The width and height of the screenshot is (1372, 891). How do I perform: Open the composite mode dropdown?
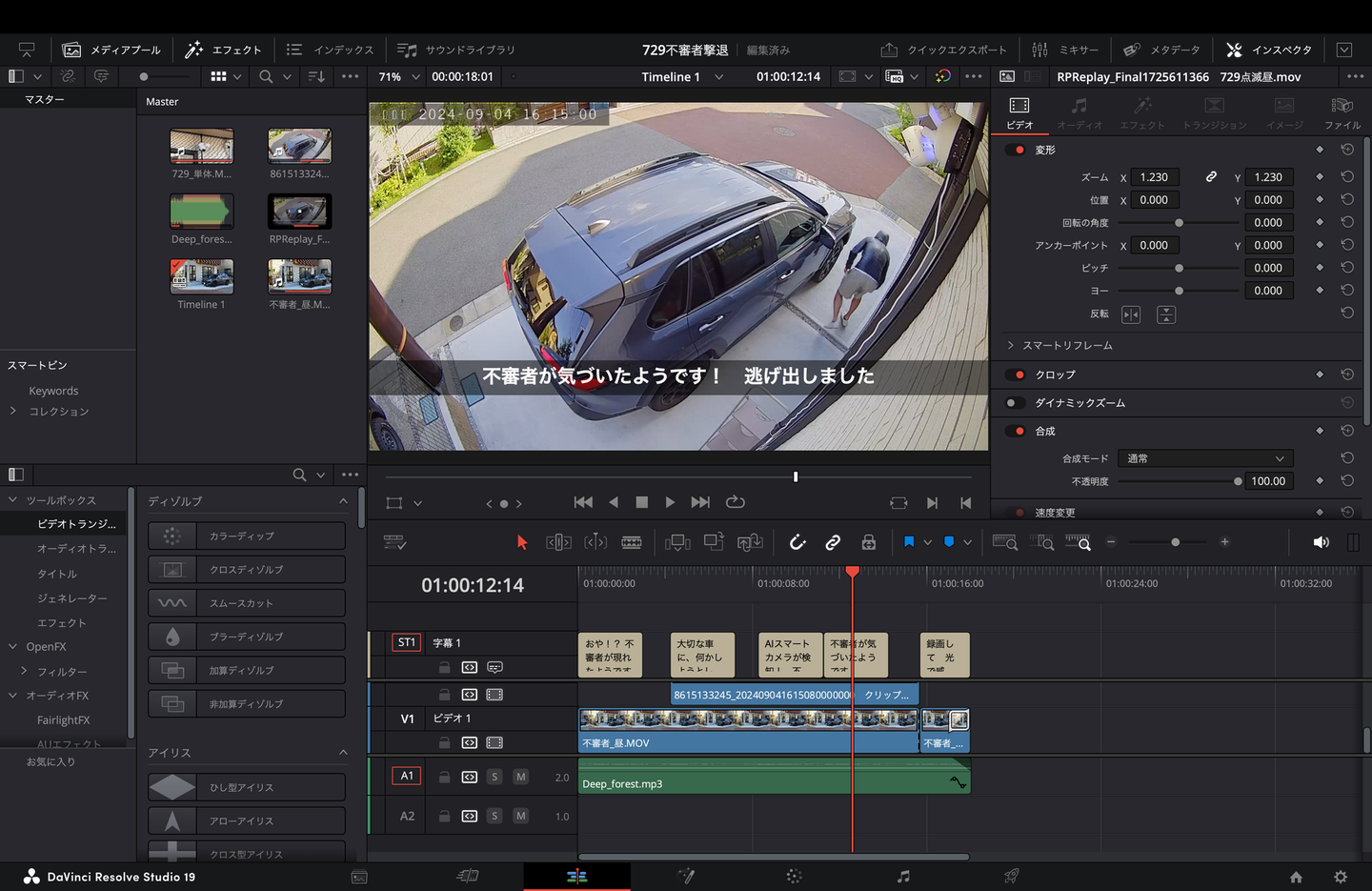[x=1204, y=458]
